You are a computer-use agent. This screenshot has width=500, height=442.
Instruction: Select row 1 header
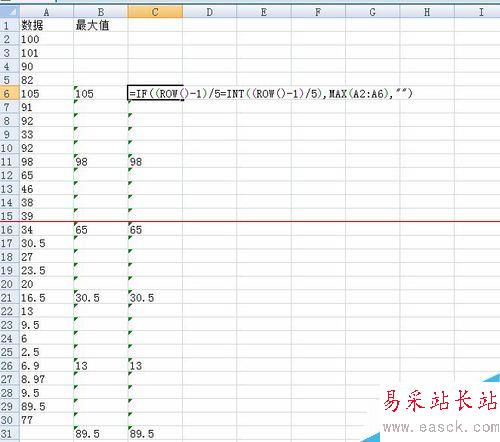(10, 25)
